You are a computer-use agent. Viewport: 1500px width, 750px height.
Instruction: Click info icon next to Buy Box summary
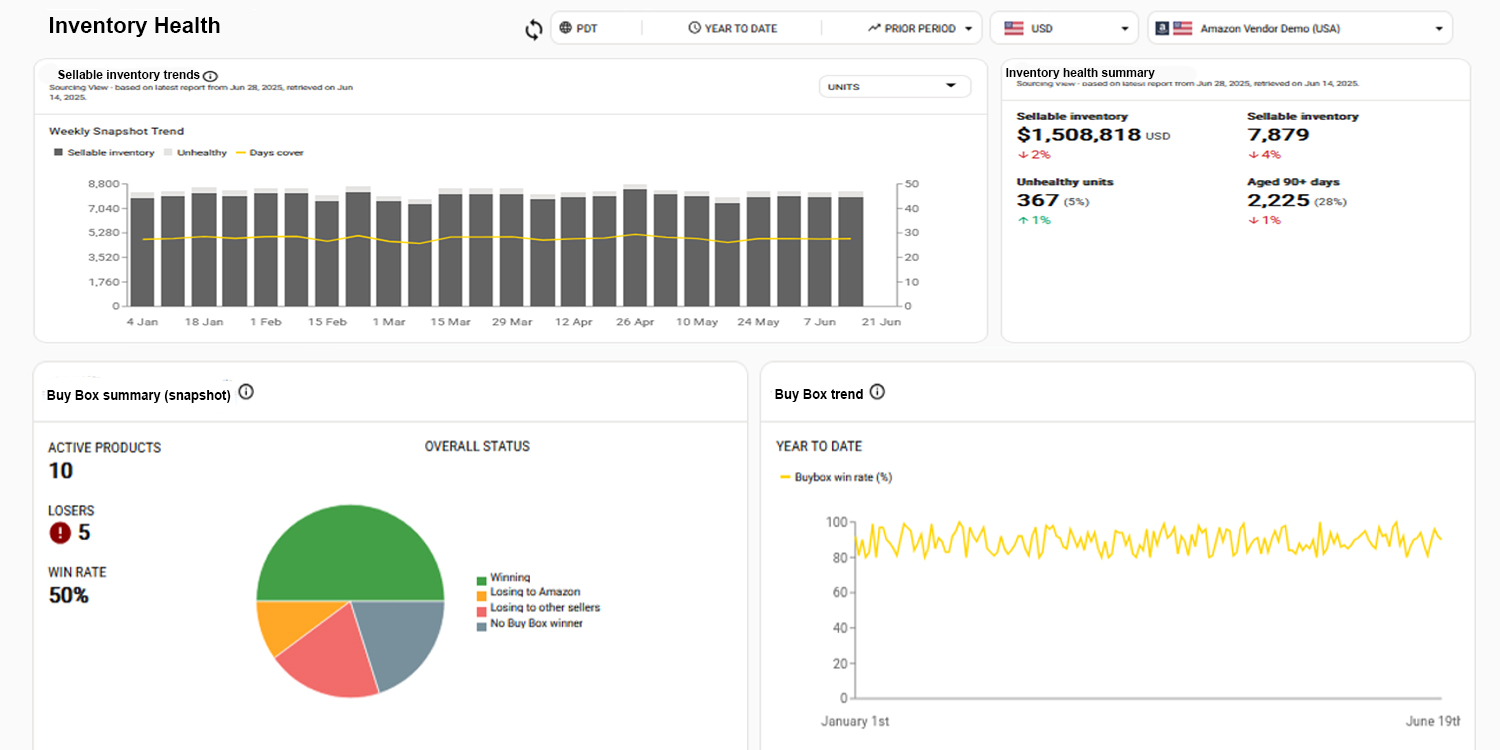246,392
